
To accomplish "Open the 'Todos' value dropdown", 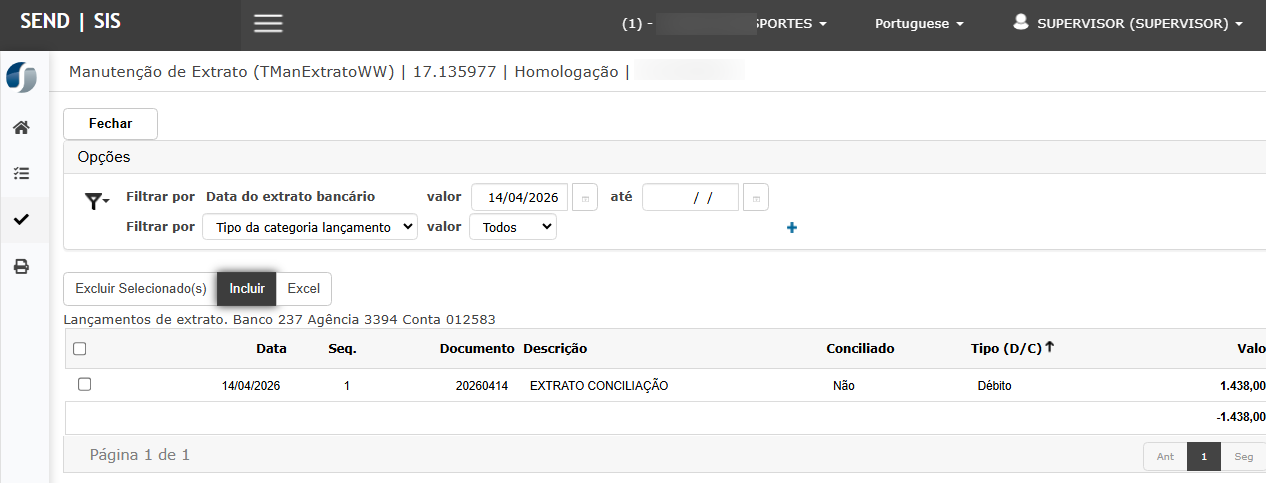I will click(x=513, y=227).
